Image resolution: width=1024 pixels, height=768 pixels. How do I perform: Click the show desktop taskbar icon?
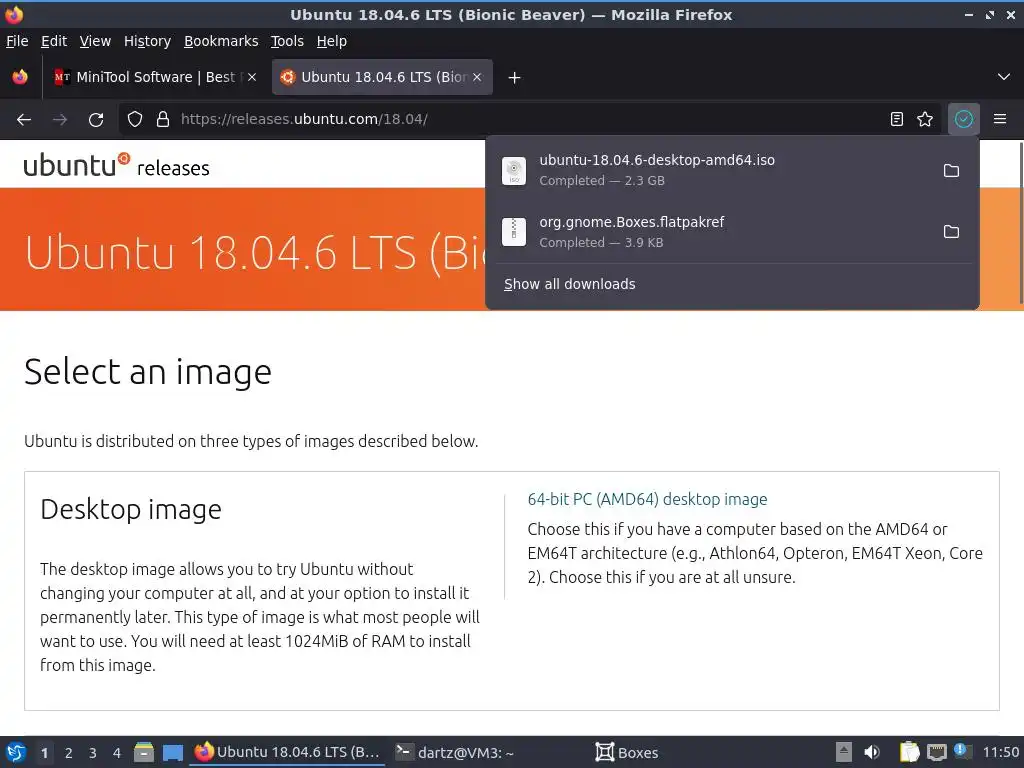tap(172, 752)
